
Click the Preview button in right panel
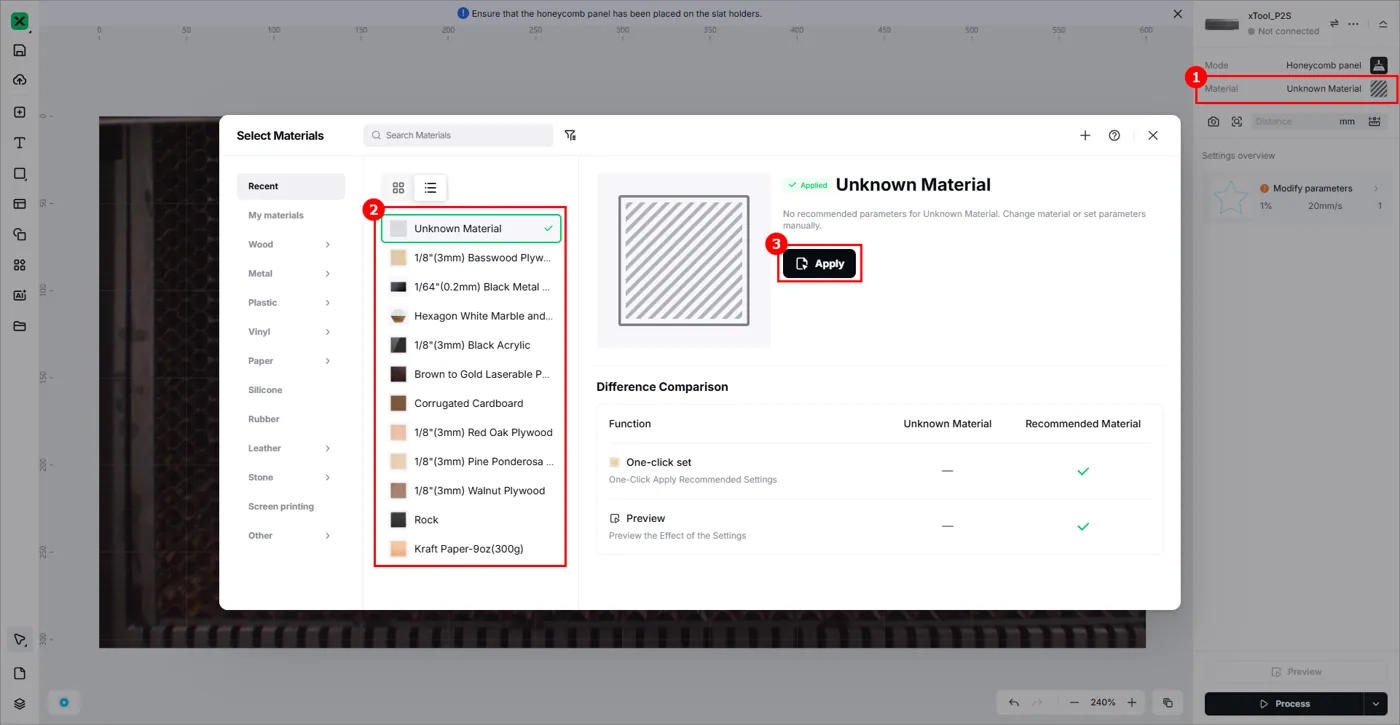[x=1295, y=672]
